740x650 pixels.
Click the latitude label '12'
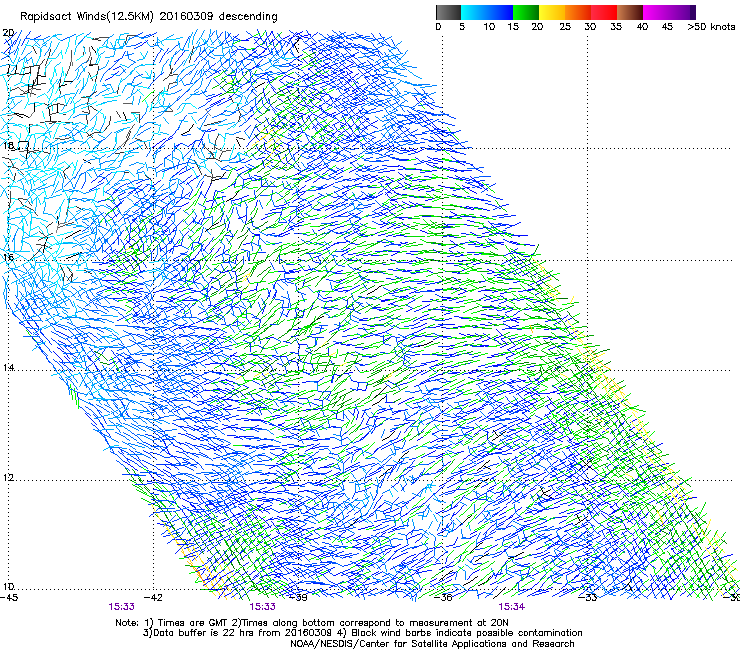click(8, 478)
